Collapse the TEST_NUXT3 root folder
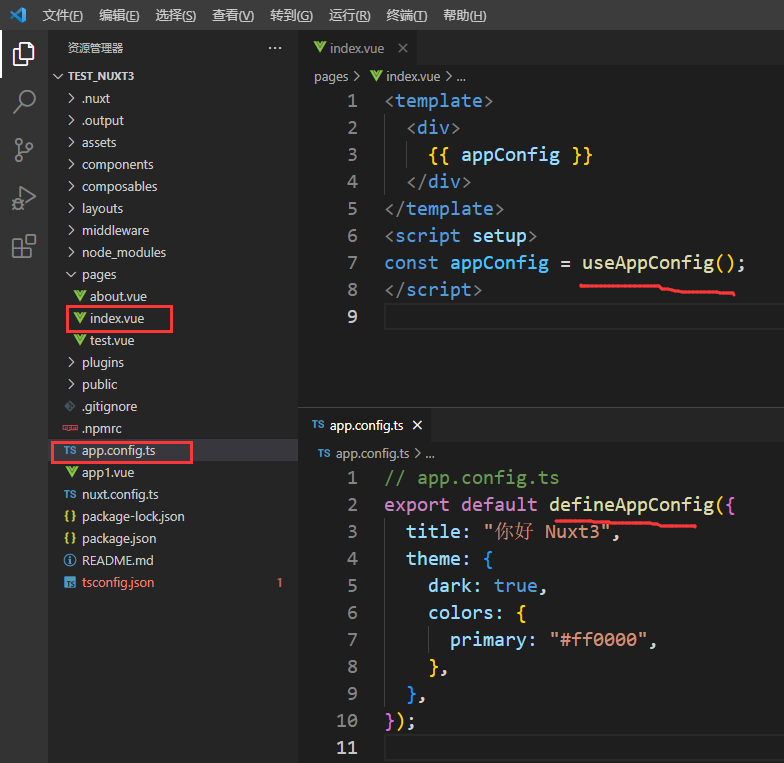The height and width of the screenshot is (763, 784). (x=58, y=76)
